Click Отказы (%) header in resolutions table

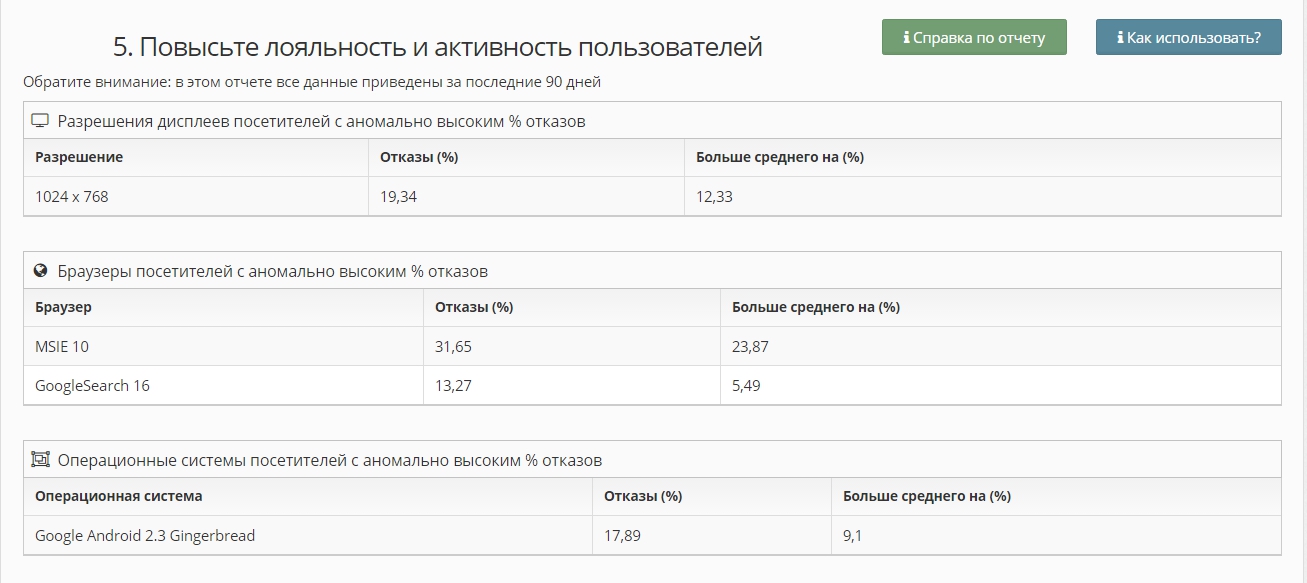coord(419,157)
